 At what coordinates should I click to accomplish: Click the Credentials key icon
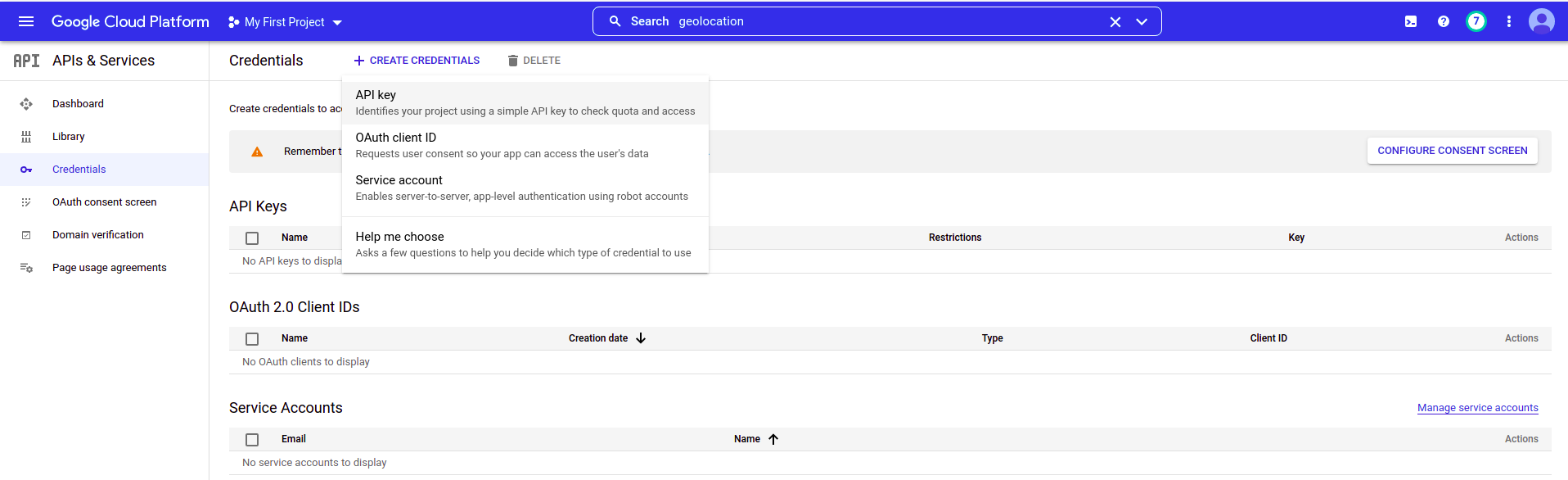[x=26, y=170]
